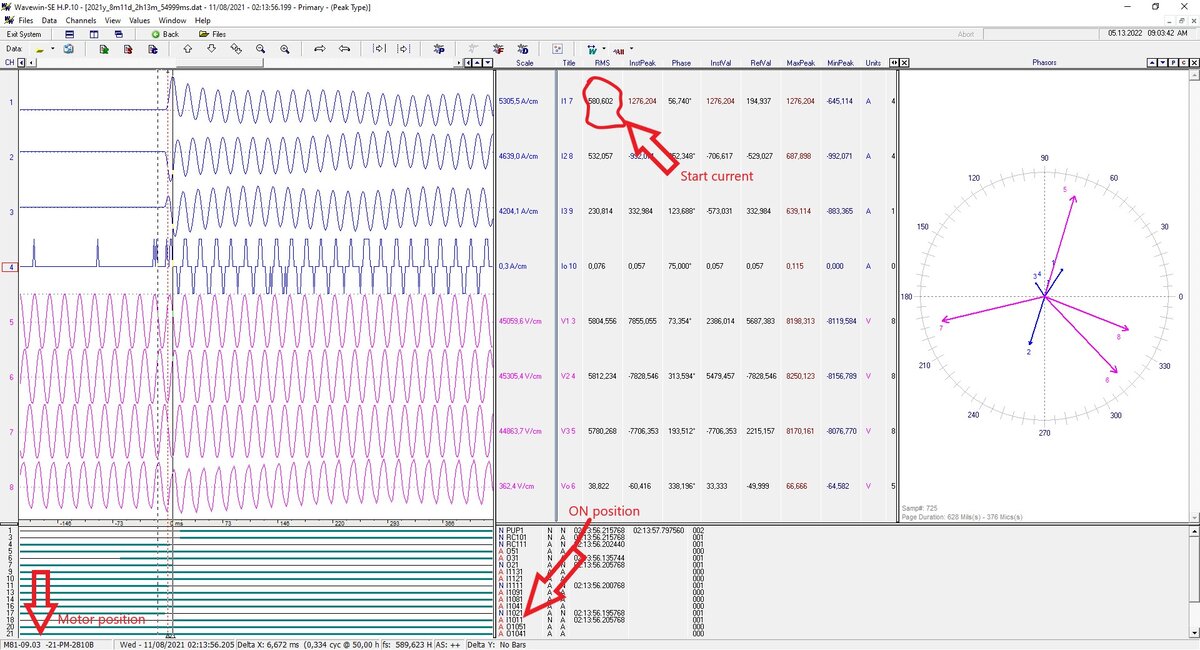Screen dimensions: 1200x650
Task: Click the F-marked star toolbar icon
Action: pyautogui.click(x=497, y=48)
